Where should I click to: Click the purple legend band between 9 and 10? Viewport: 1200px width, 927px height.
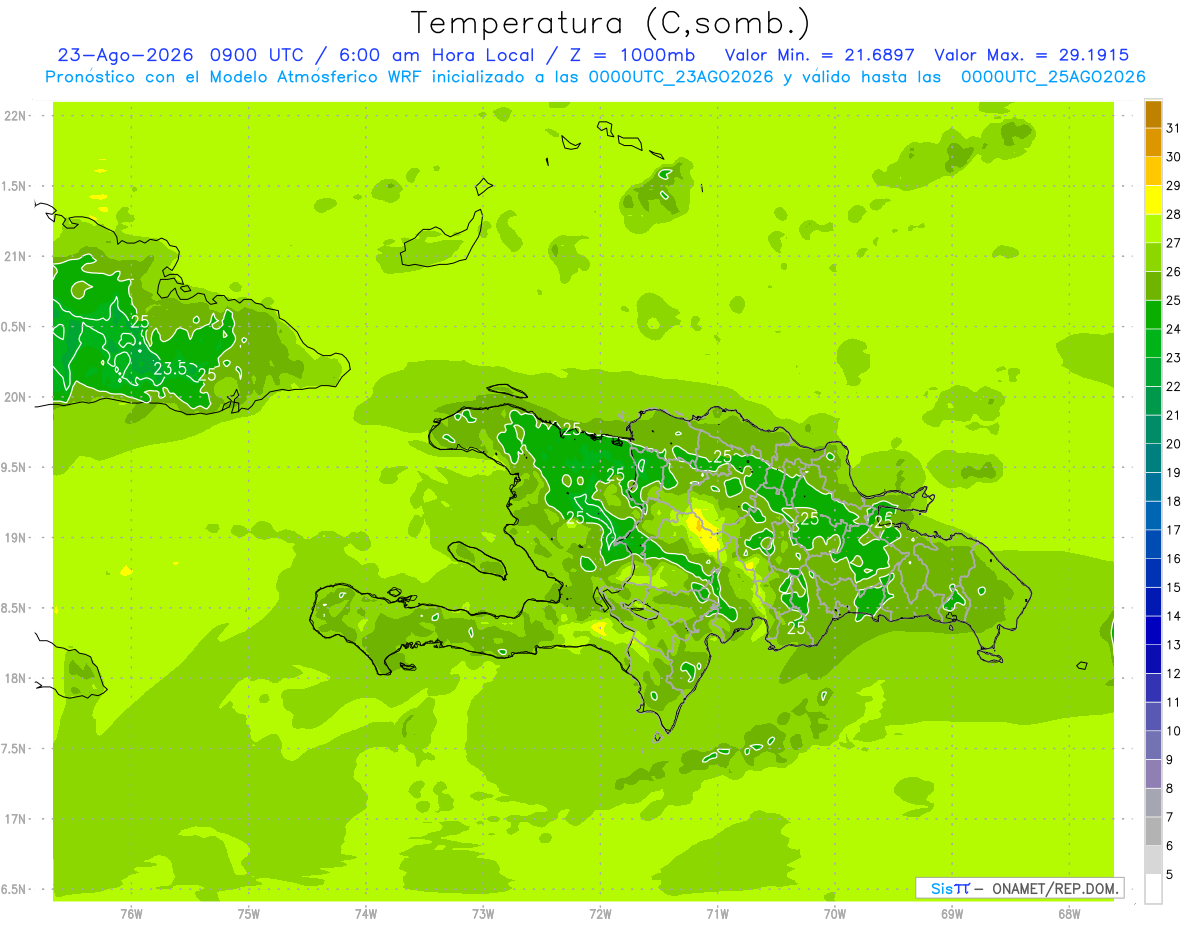click(x=1154, y=745)
